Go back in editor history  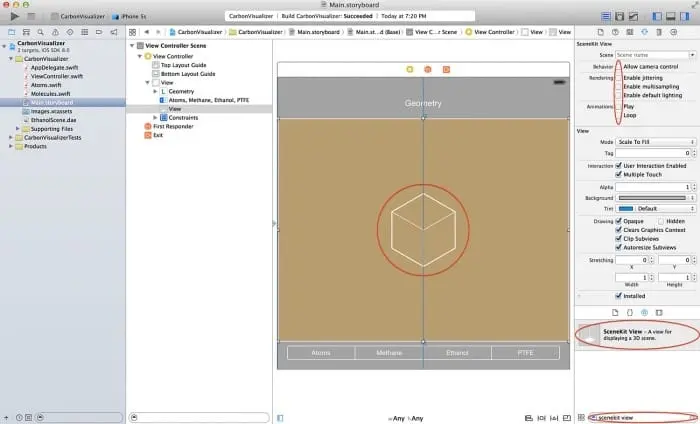146,32
